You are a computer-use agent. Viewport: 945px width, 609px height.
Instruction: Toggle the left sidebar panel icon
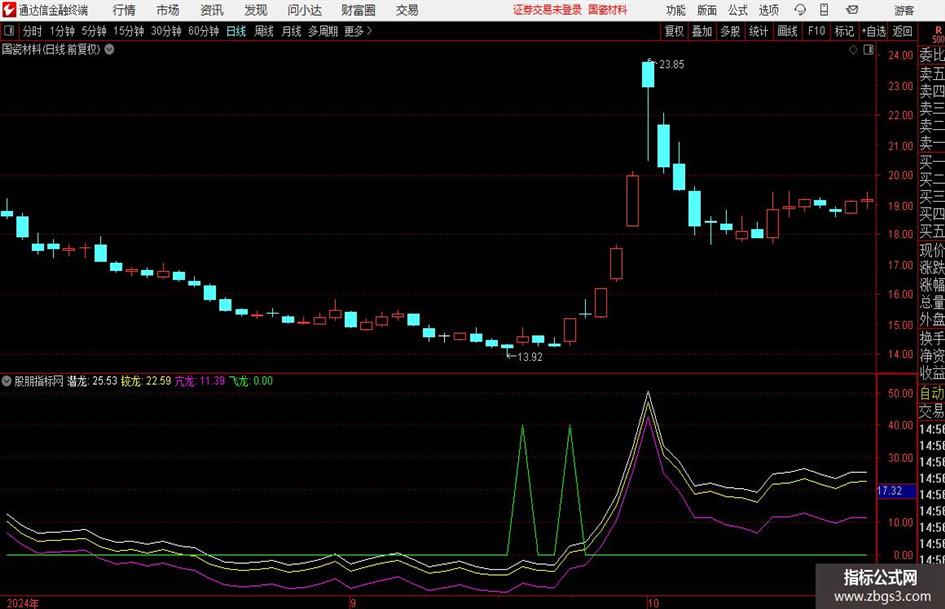[x=8, y=31]
